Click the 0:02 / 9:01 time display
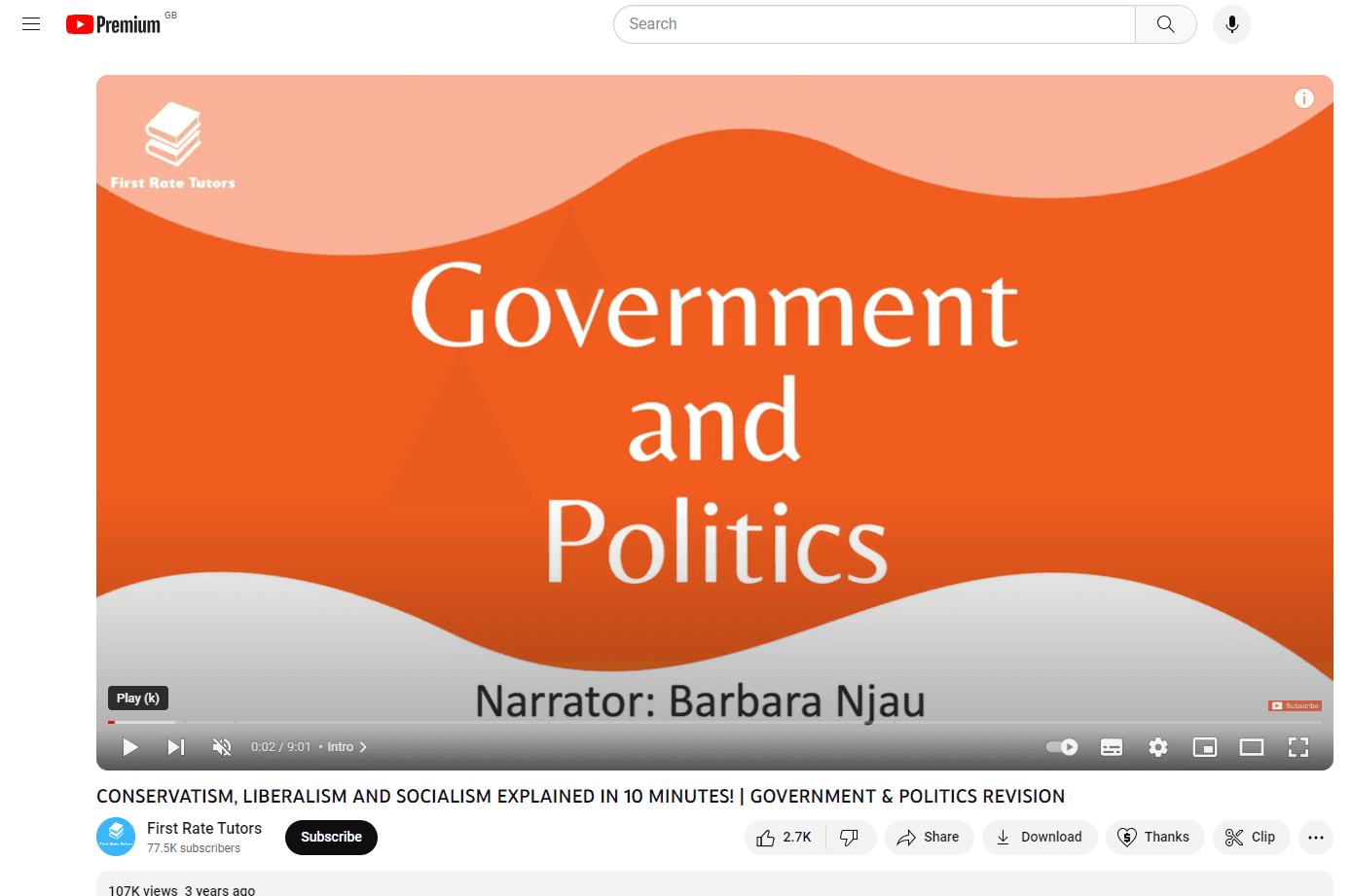This screenshot has height=896, width=1352. coord(280,747)
